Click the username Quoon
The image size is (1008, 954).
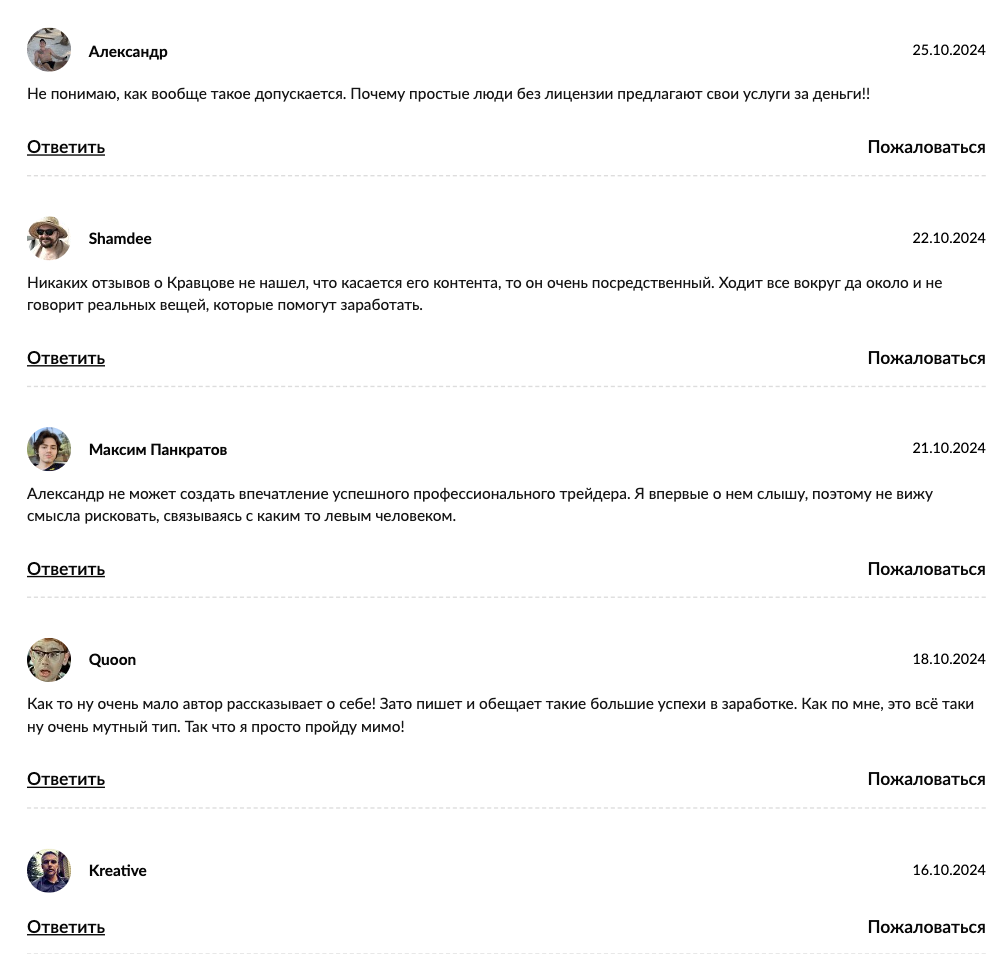[112, 660]
